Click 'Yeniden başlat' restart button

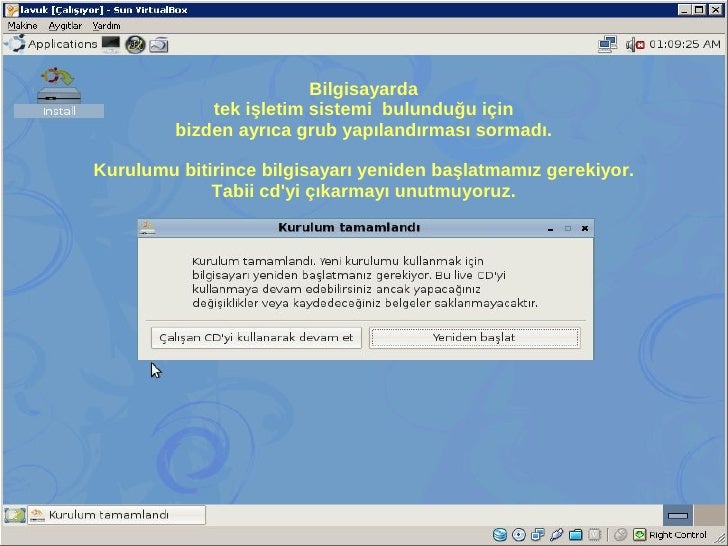(x=474, y=338)
